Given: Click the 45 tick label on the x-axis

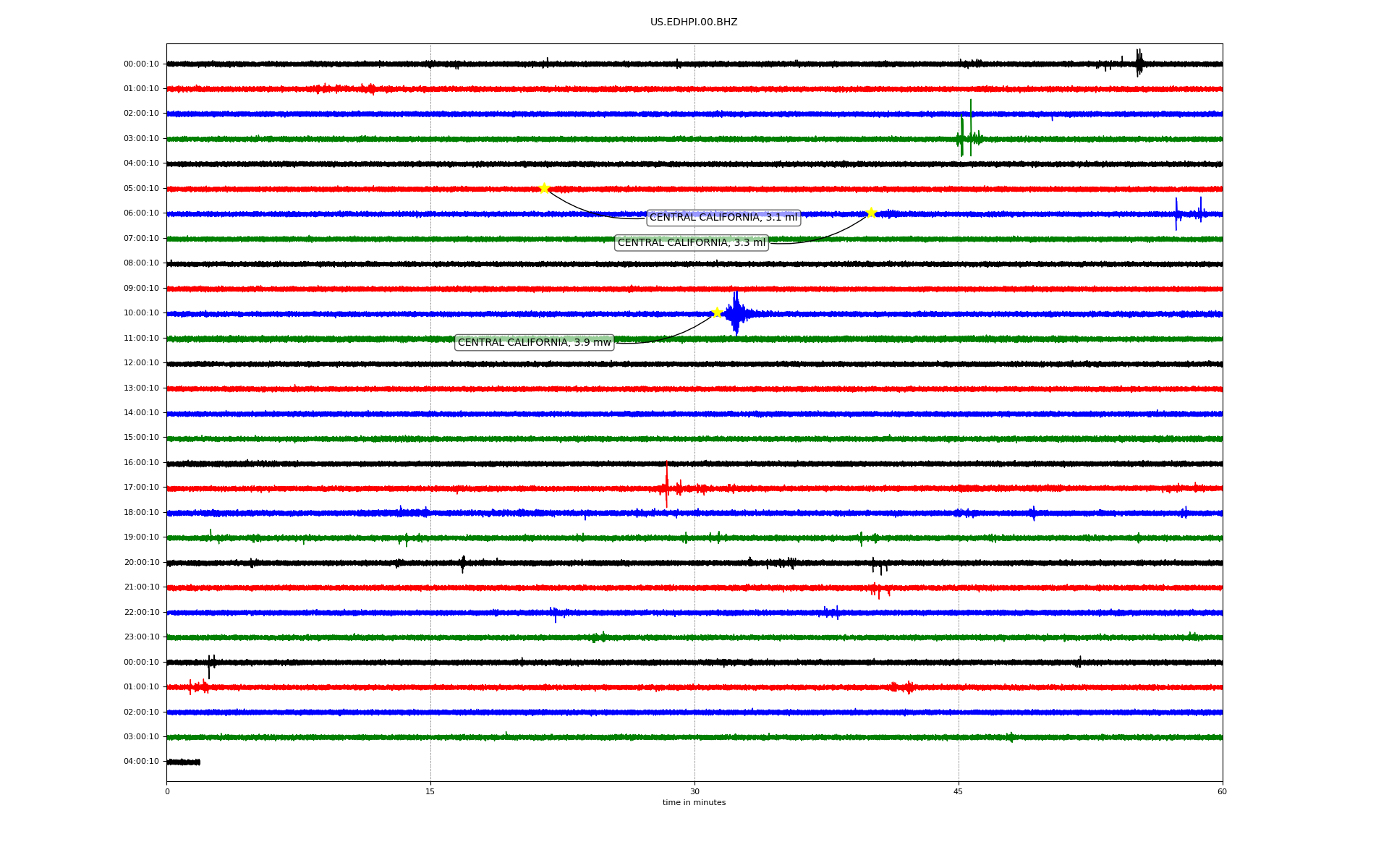Looking at the screenshot, I should coord(958,791).
